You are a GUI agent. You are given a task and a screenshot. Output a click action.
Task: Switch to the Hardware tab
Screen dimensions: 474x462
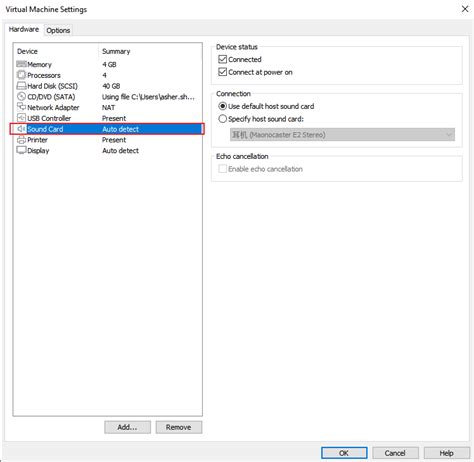[x=24, y=29]
